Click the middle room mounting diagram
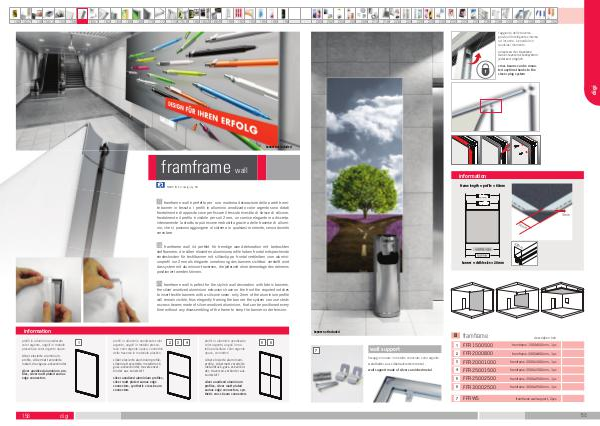The width and height of the screenshot is (600, 426). (517, 300)
